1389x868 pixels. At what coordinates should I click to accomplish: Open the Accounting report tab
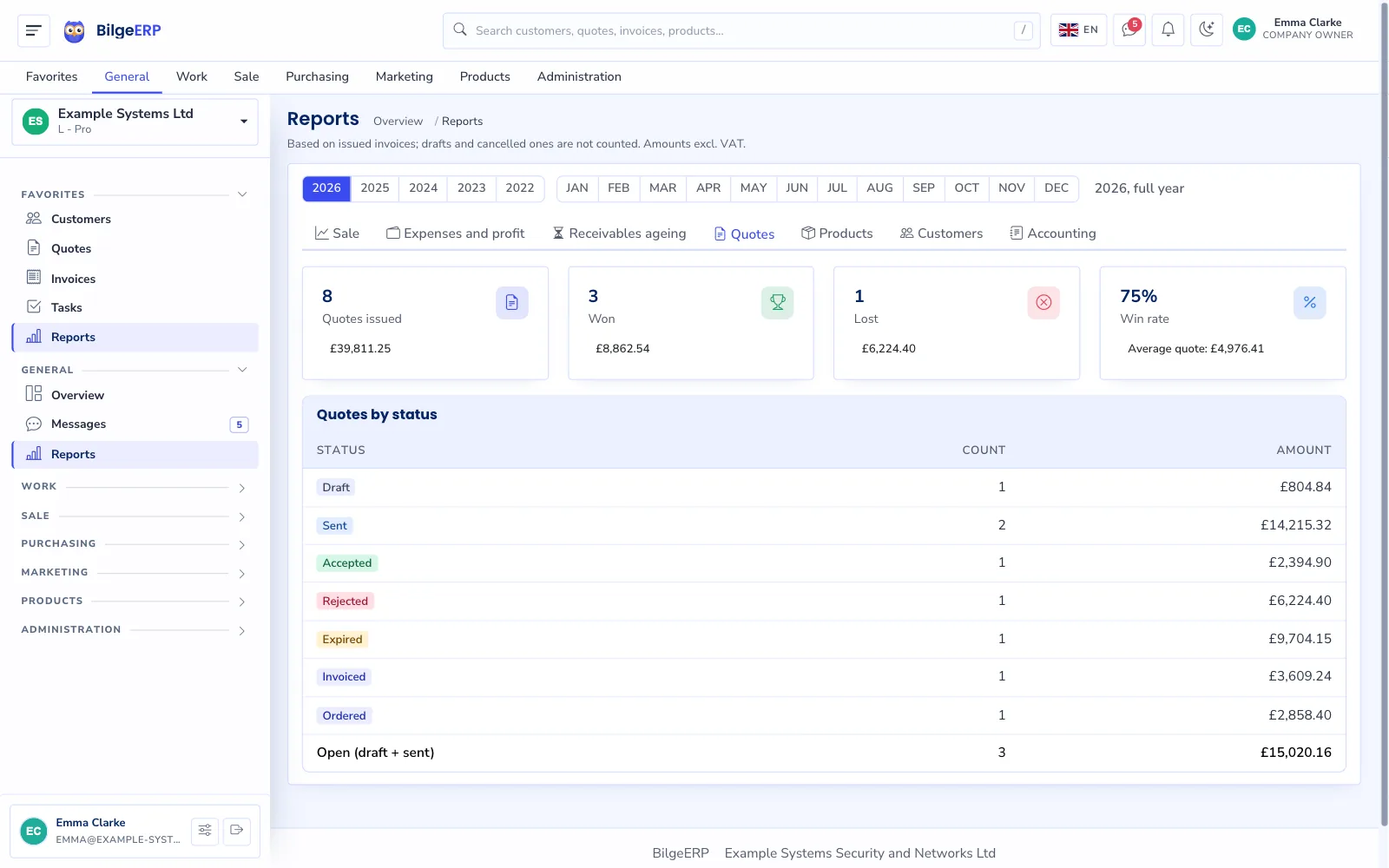click(x=1053, y=233)
